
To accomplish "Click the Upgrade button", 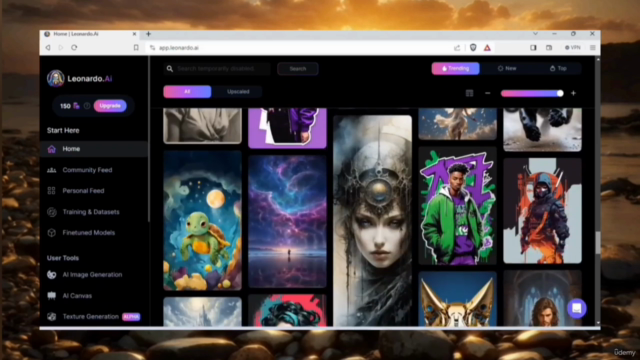I will 110,106.
